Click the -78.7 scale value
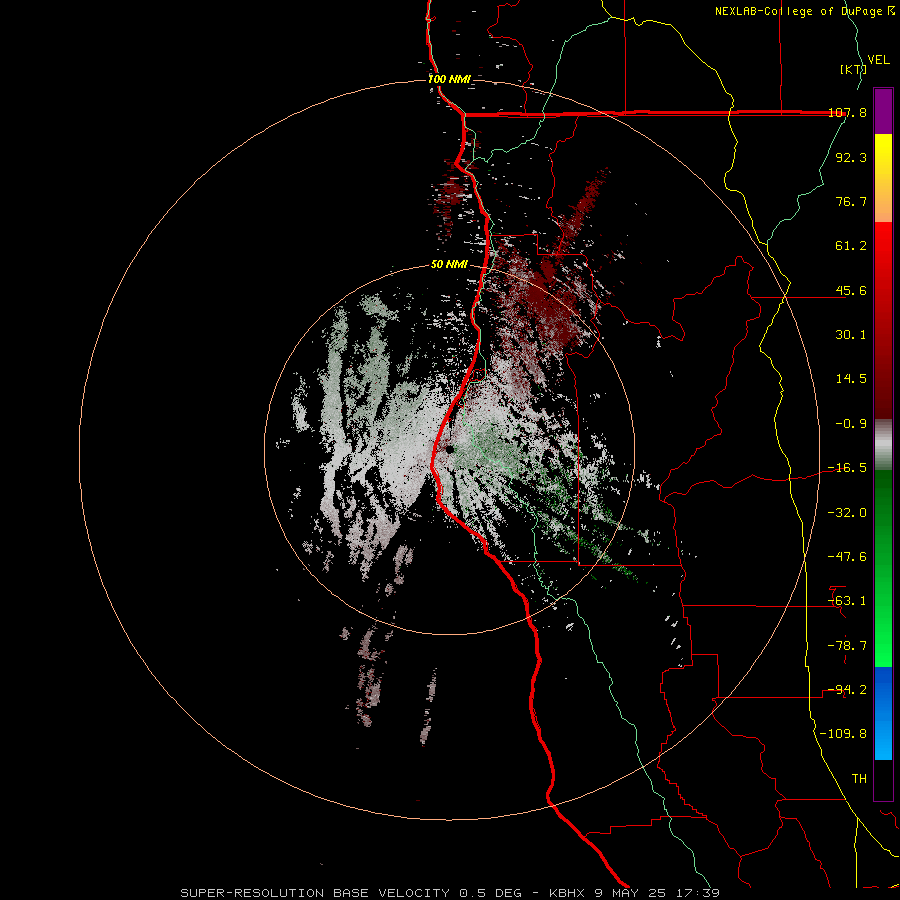900x900 pixels. pyautogui.click(x=848, y=646)
